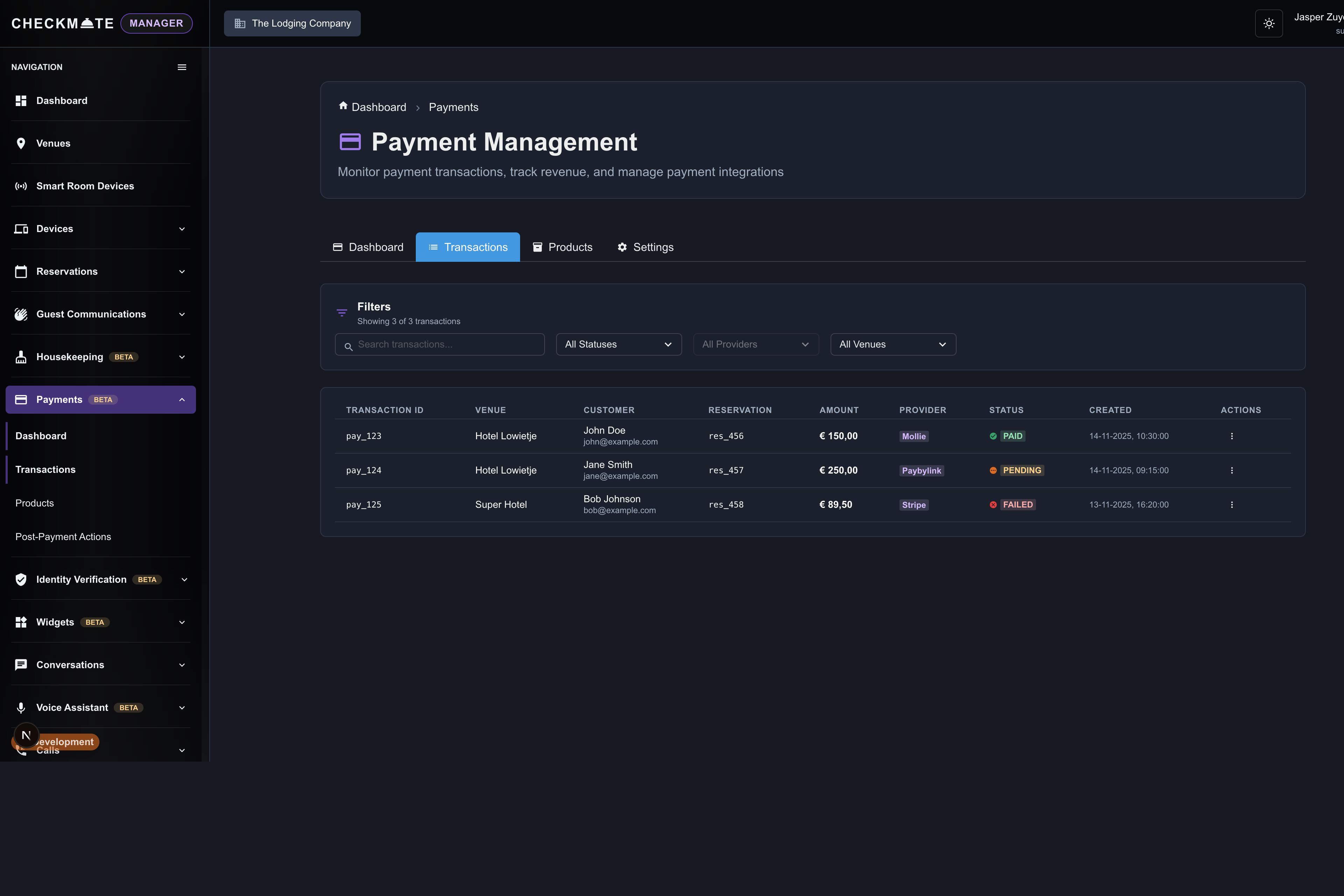Click the Voice Assistant microphone icon
1344x896 pixels.
[21, 707]
